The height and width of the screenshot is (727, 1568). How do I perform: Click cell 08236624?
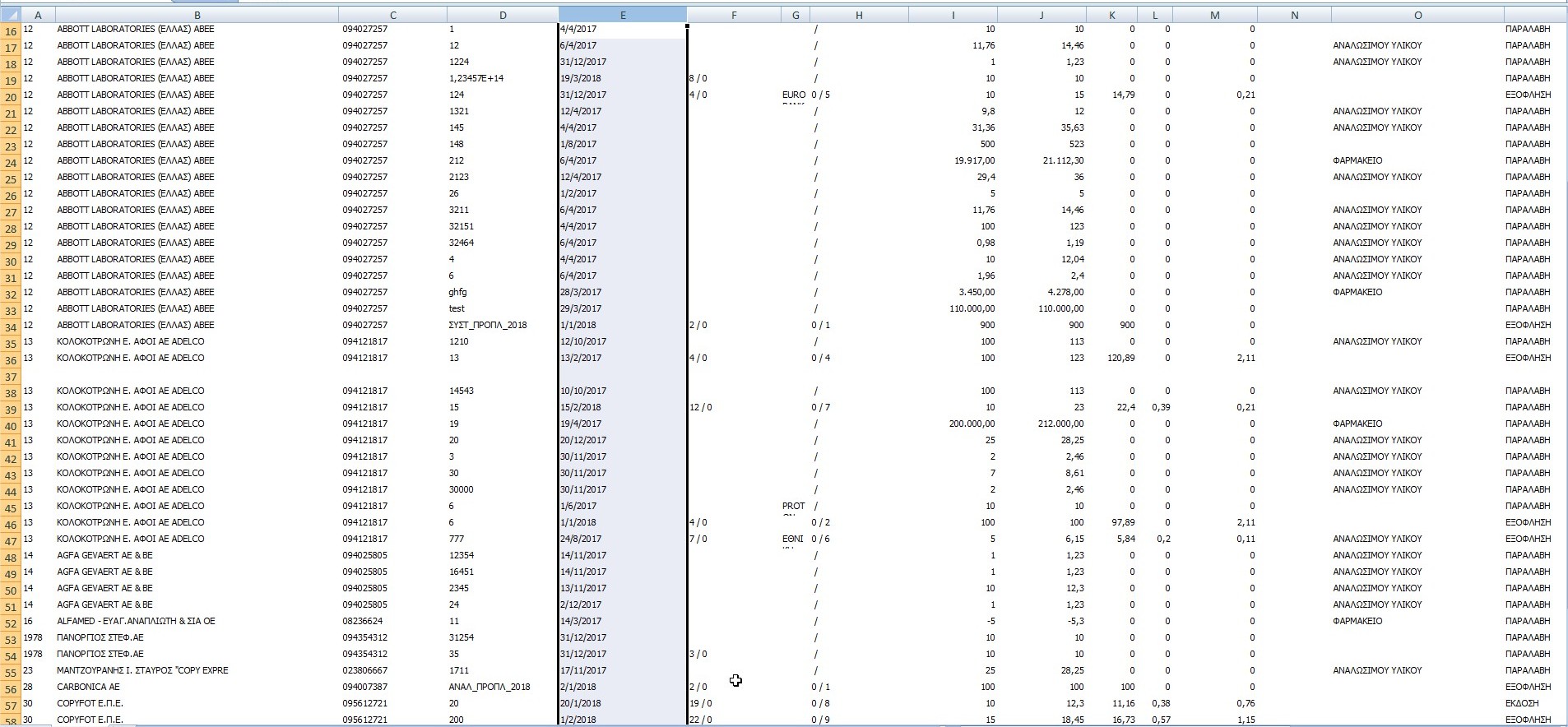pyautogui.click(x=392, y=621)
